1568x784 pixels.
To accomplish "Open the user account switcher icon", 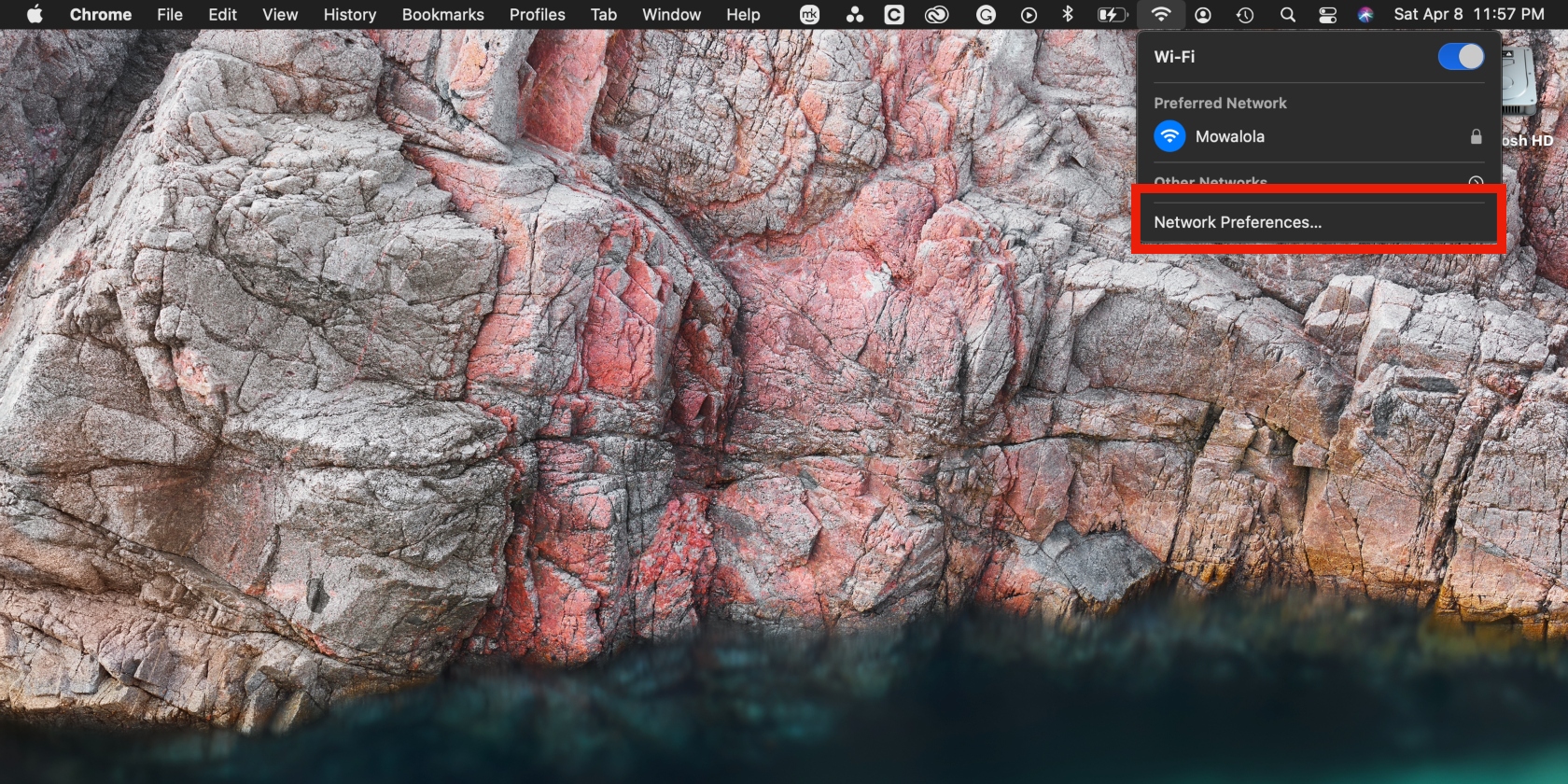I will [x=1203, y=14].
